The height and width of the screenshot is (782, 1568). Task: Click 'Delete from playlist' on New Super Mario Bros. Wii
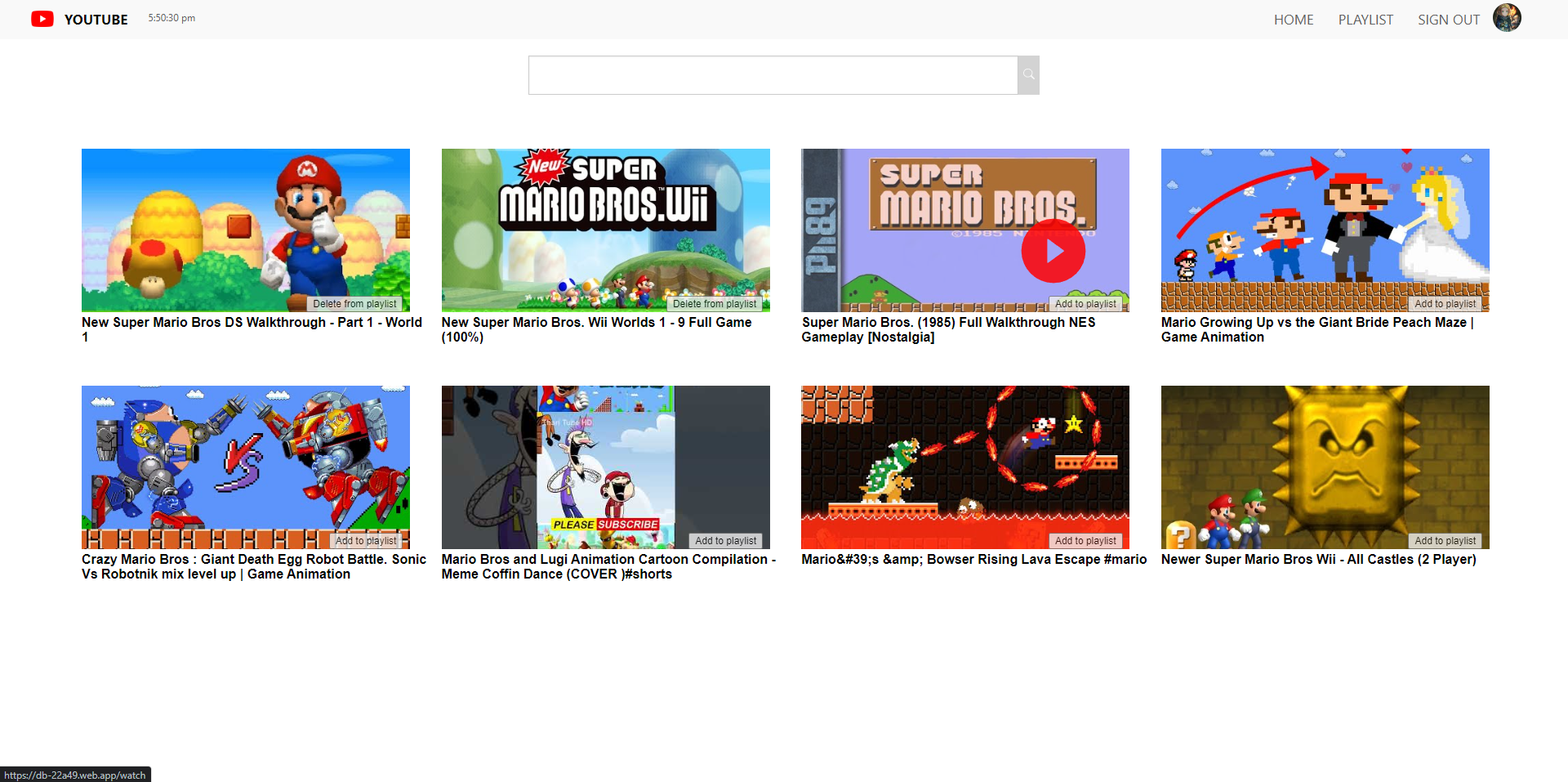pos(715,303)
